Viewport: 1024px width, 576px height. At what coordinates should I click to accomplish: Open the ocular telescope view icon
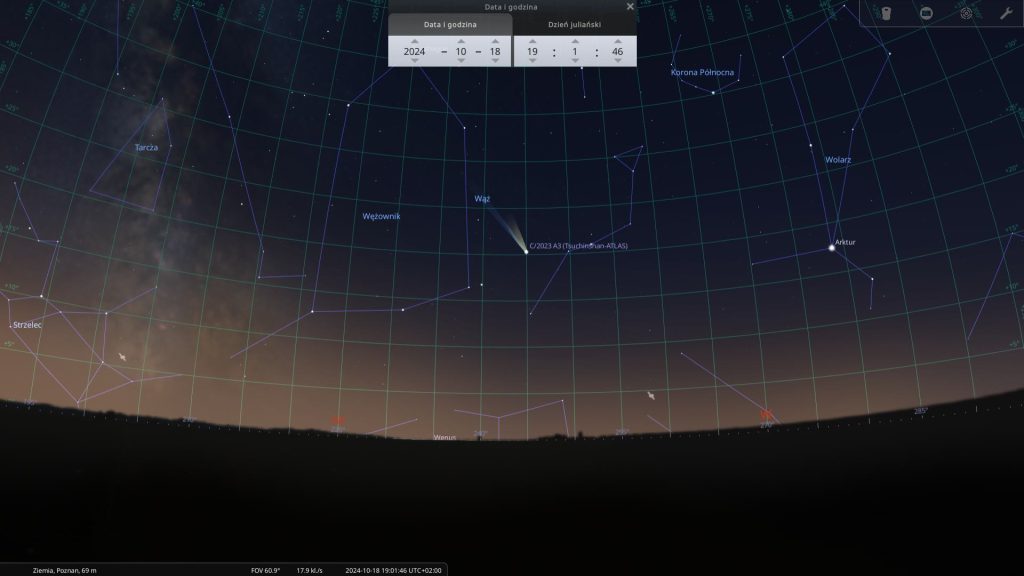click(x=885, y=13)
